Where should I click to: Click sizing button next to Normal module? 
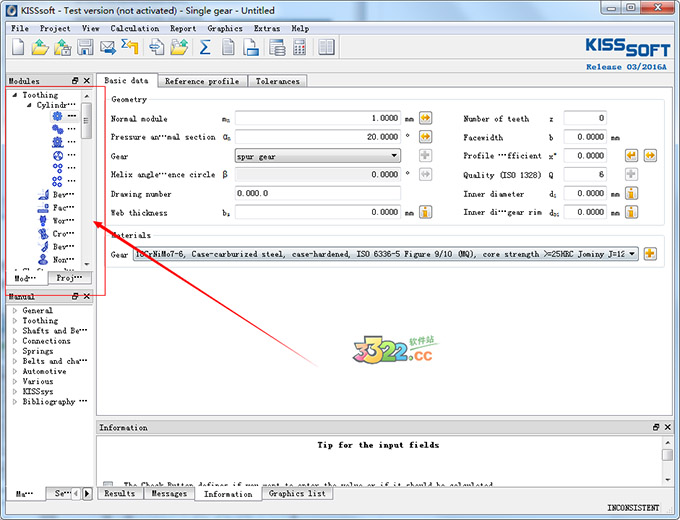(425, 118)
